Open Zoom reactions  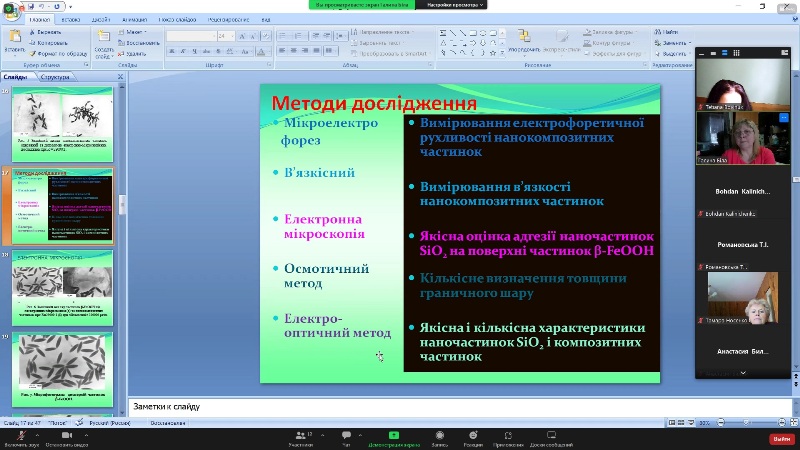pos(473,436)
